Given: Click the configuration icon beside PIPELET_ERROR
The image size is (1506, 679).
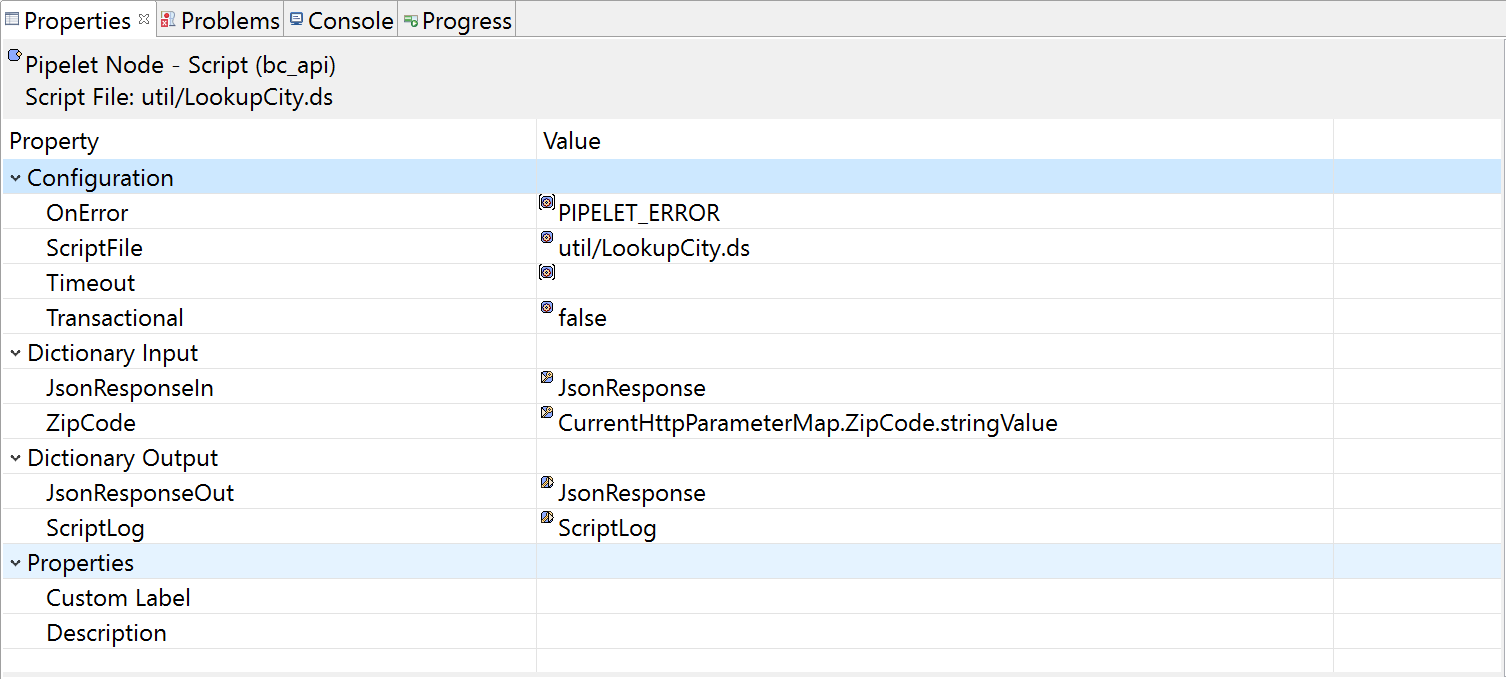Looking at the screenshot, I should pyautogui.click(x=546, y=202).
